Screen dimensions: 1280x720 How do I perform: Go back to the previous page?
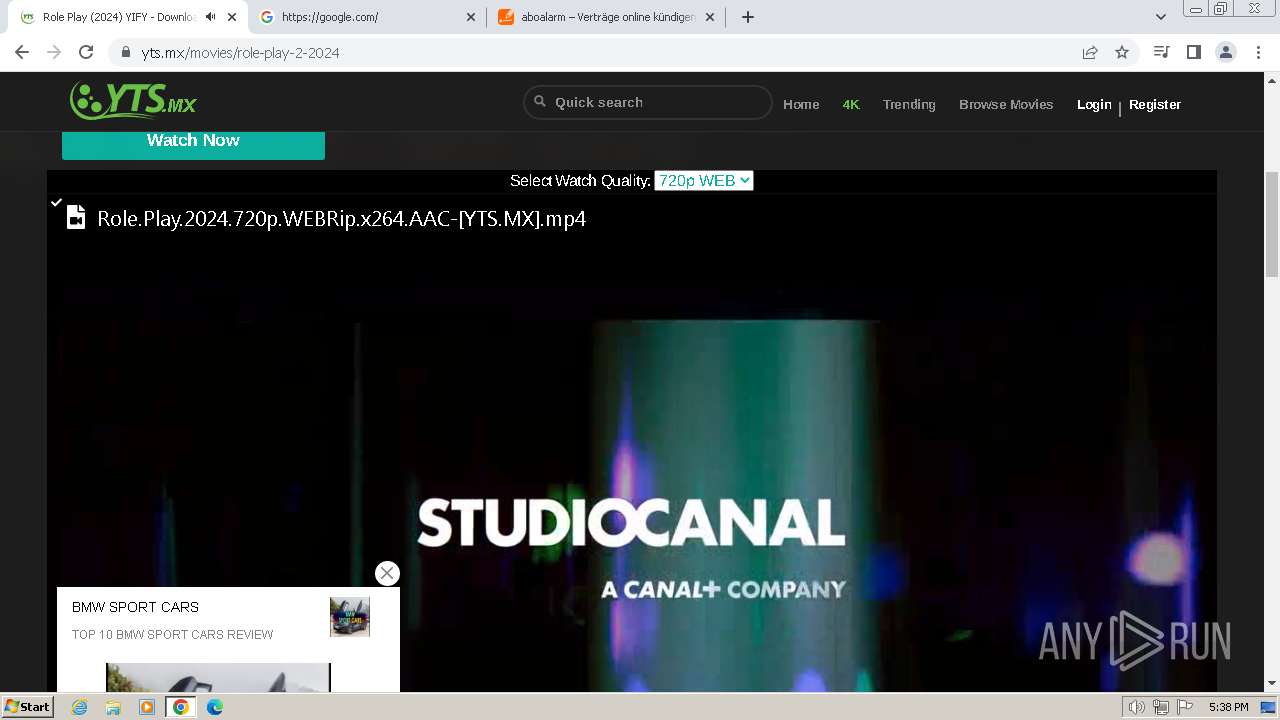pyautogui.click(x=22, y=52)
